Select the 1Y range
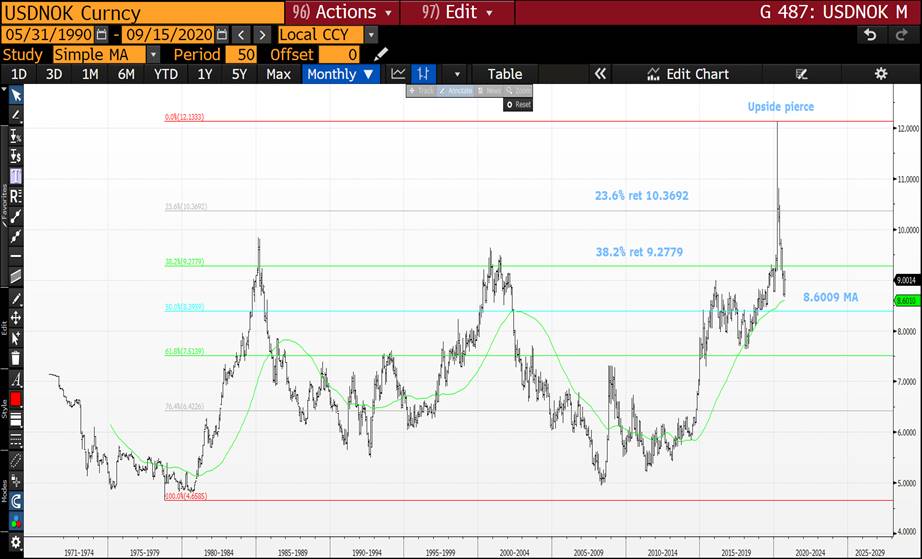The image size is (922, 559). coord(204,74)
